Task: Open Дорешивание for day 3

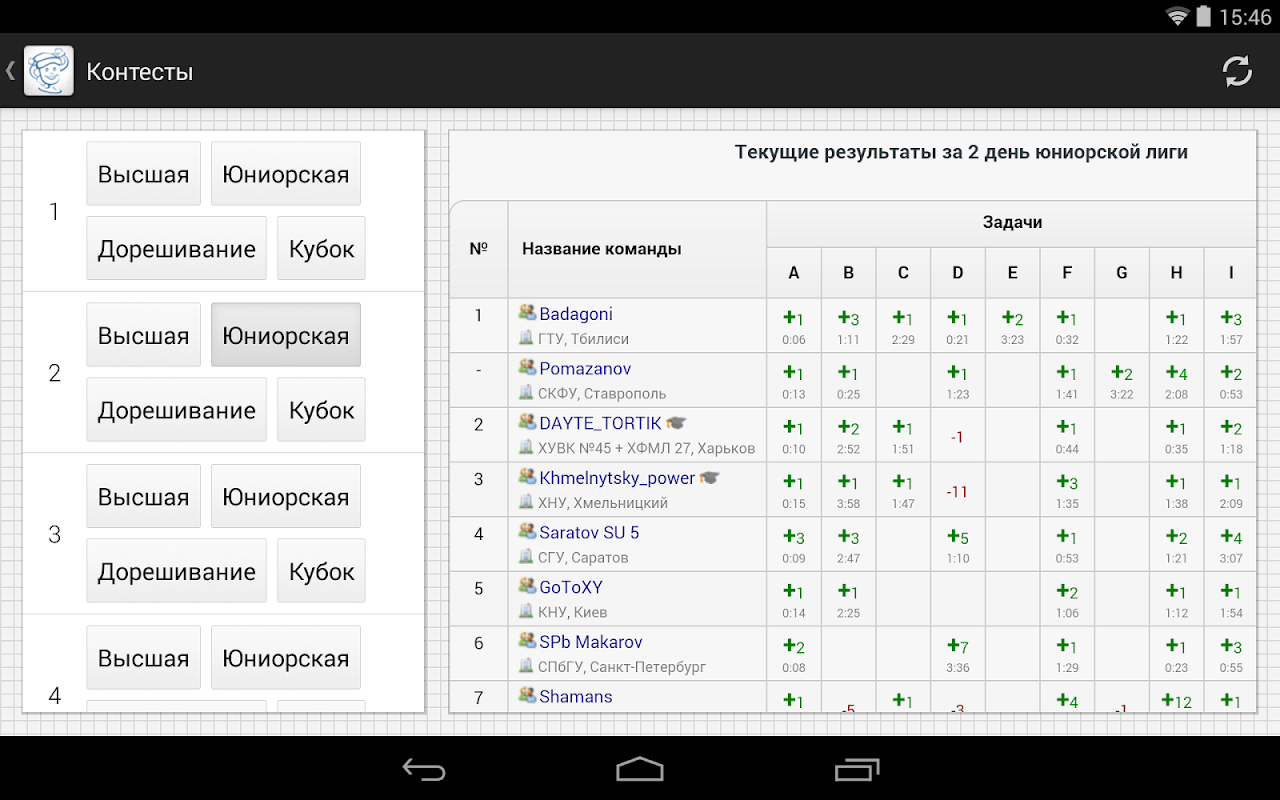Action: [x=176, y=571]
